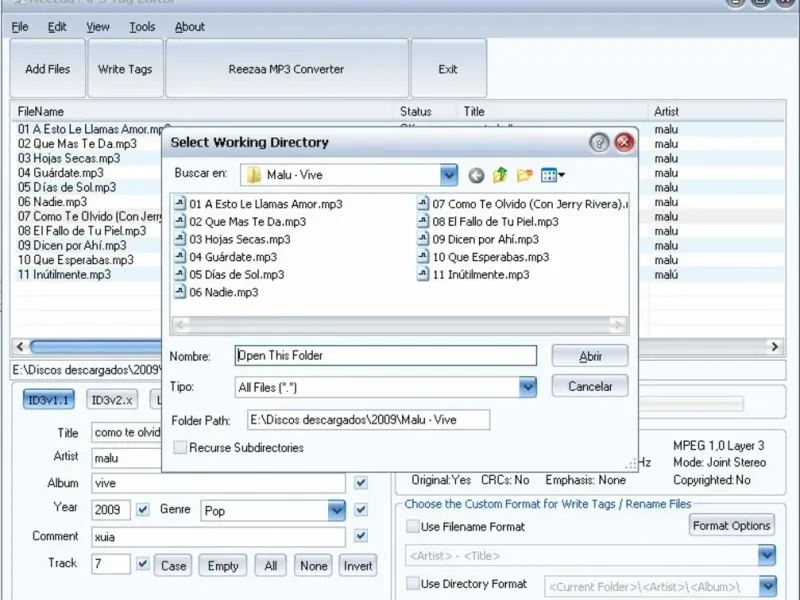Open Reezaa MP3 Converter button
800x600 pixels.
(286, 68)
